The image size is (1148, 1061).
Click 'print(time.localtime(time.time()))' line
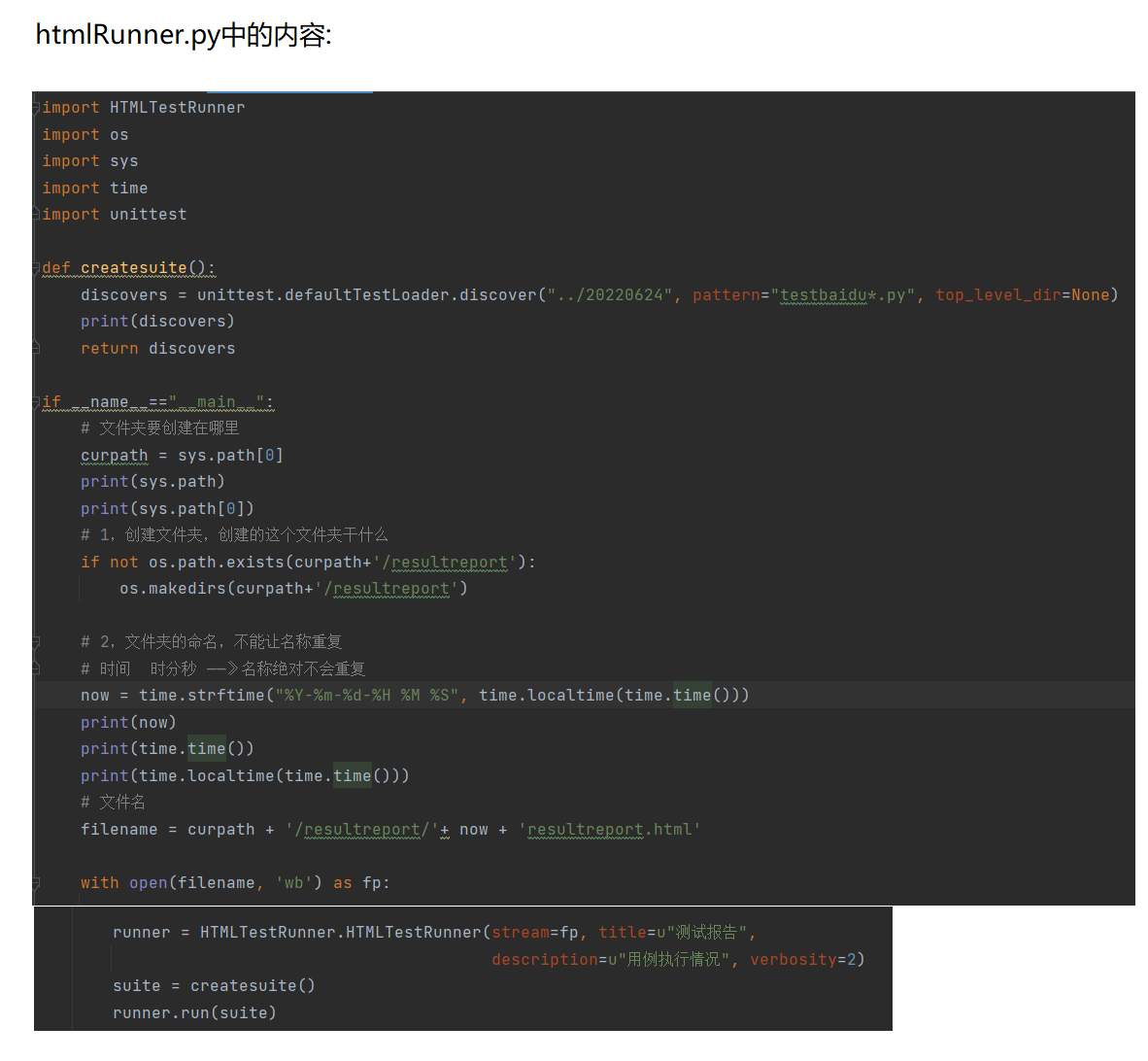point(246,776)
